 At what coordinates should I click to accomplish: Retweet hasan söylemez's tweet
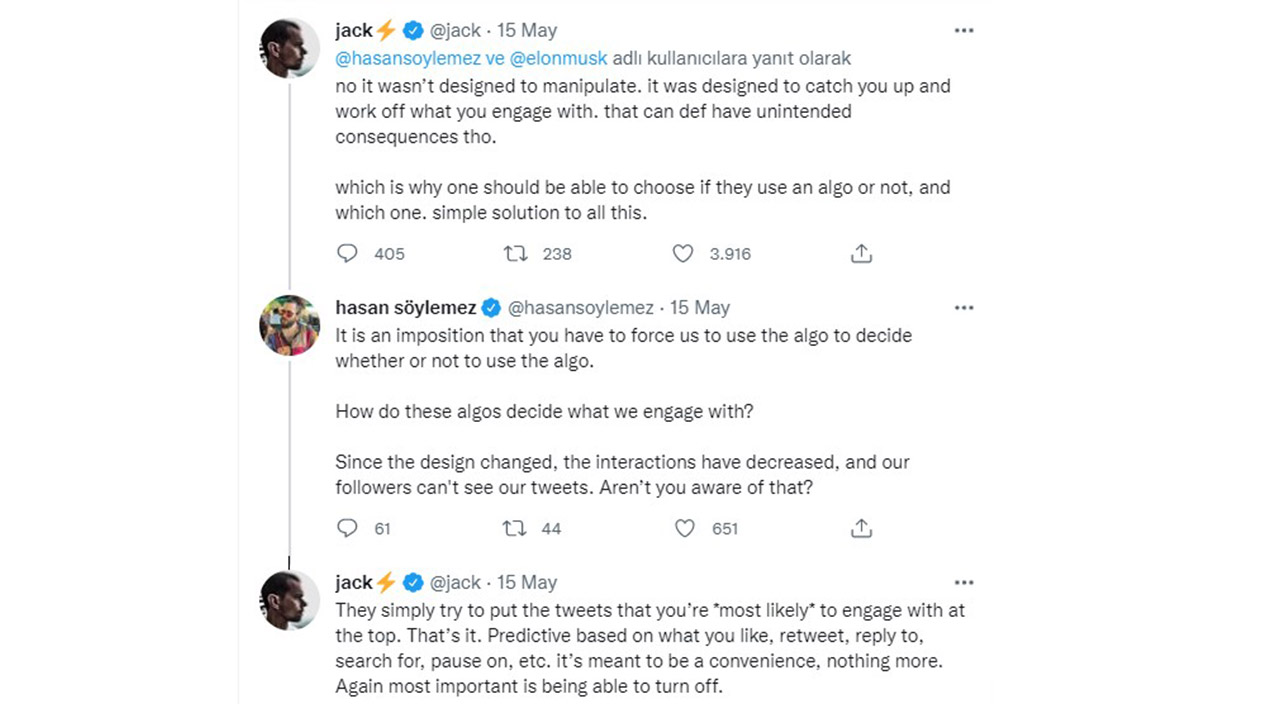[515, 528]
